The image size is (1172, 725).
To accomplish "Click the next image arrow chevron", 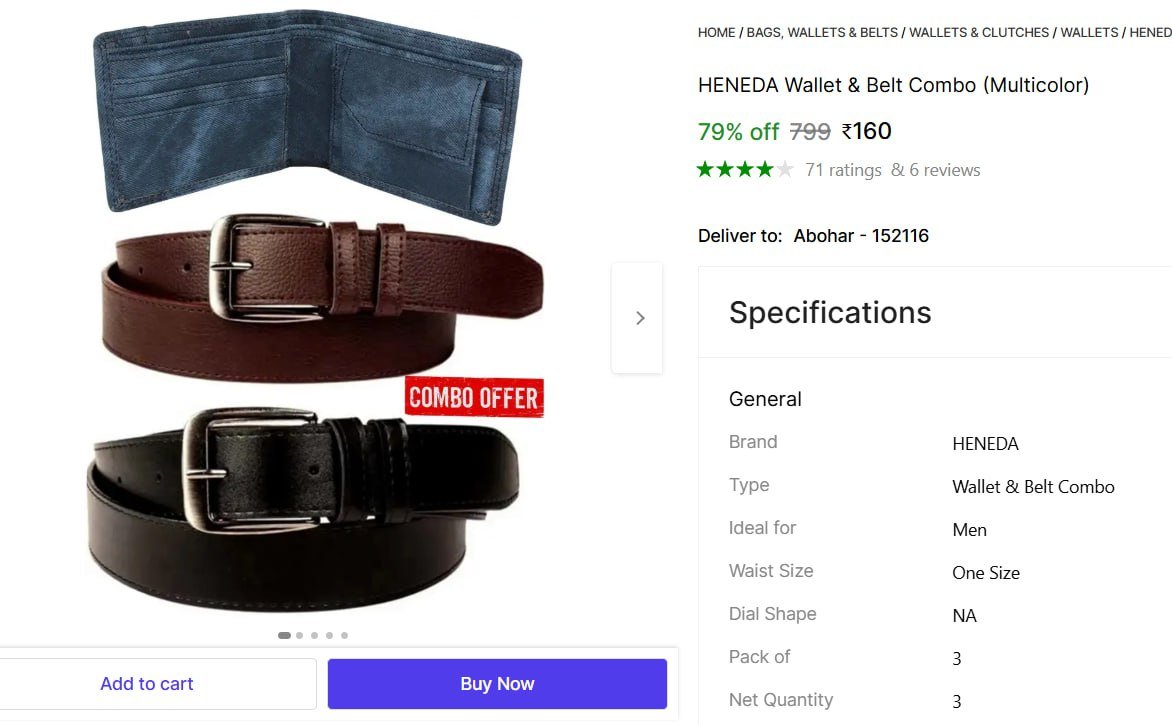I will coord(638,318).
